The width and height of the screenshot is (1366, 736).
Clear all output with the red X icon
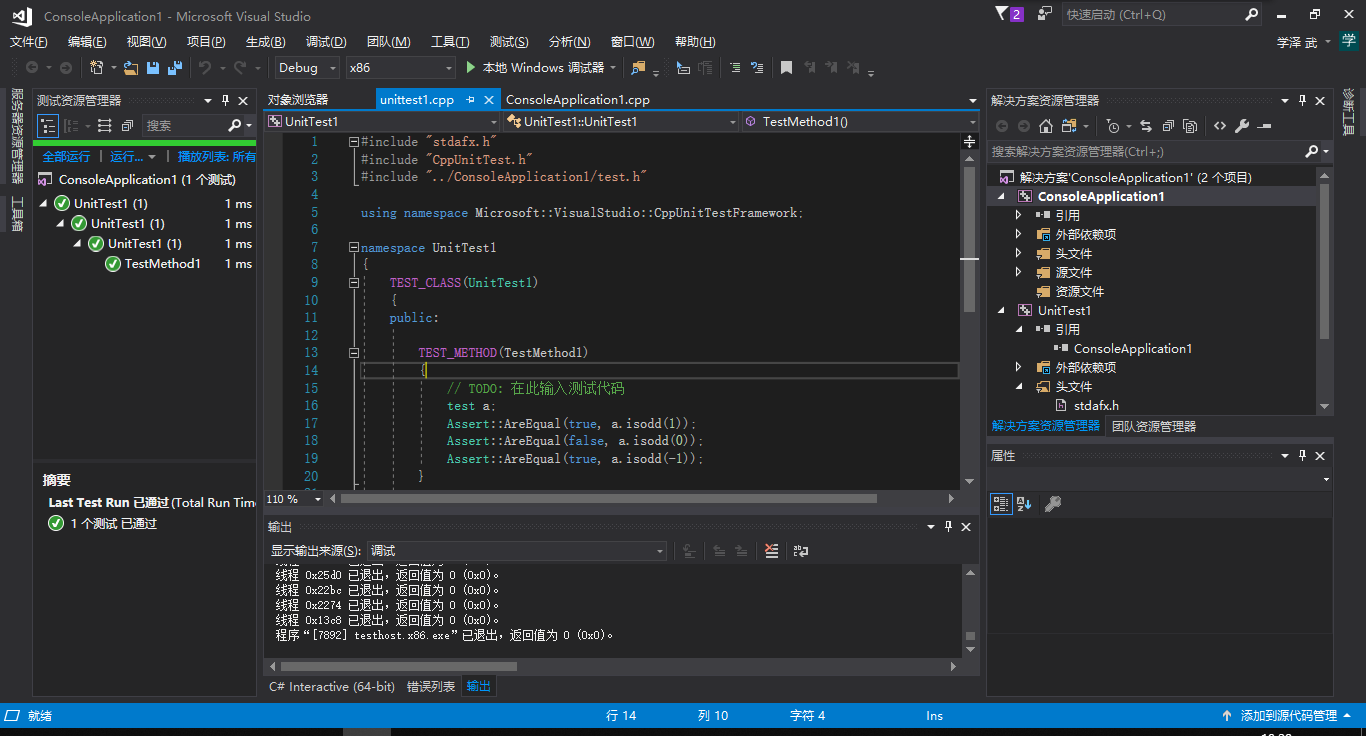[771, 551]
